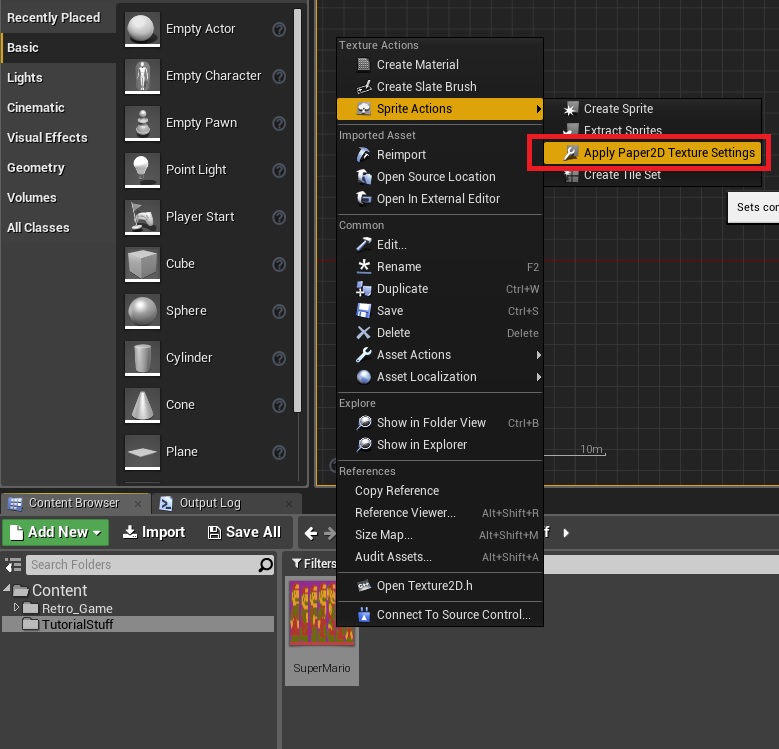
Task: Select the Player Start actor icon
Action: (142, 216)
